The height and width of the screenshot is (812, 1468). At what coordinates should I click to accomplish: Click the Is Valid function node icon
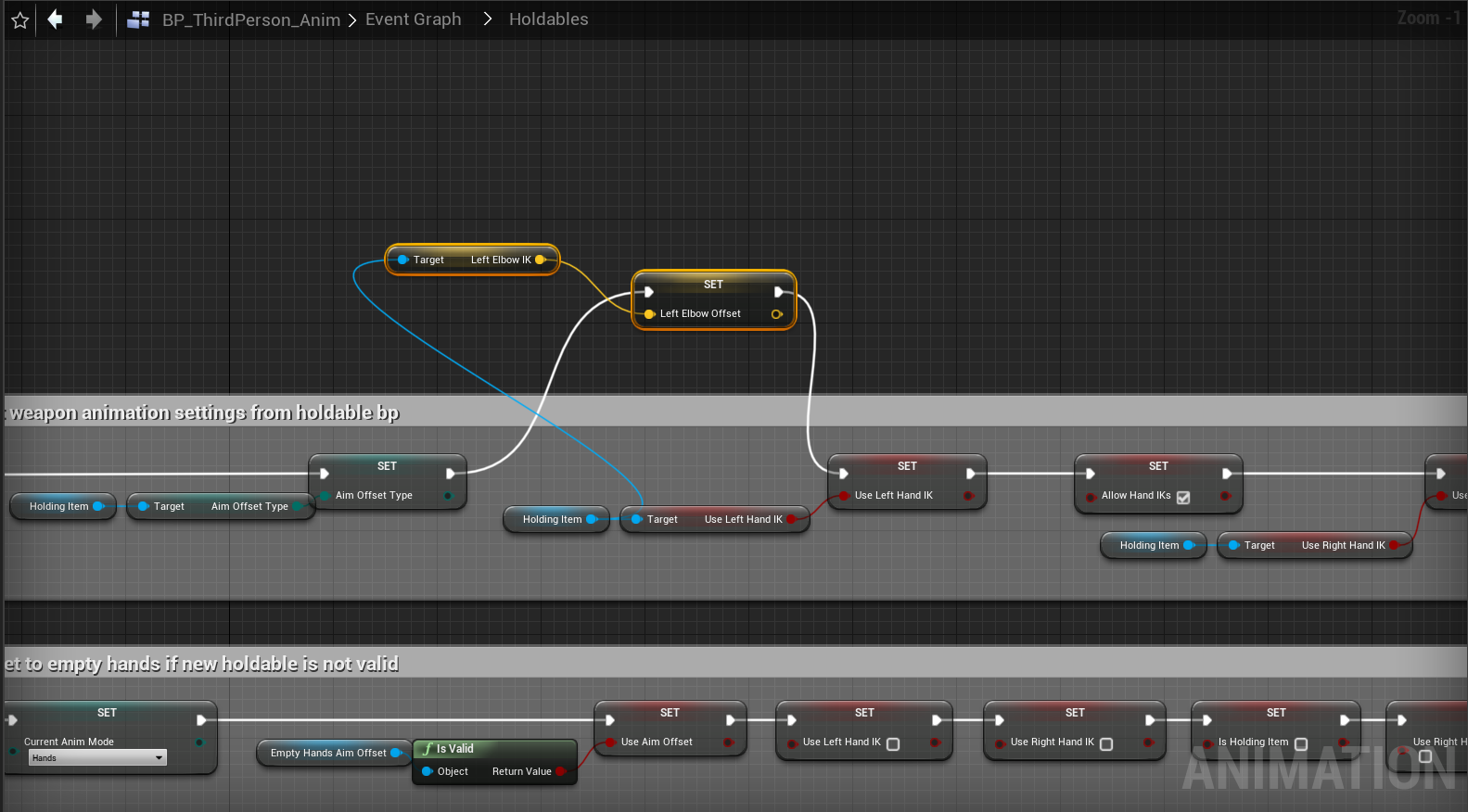(428, 749)
